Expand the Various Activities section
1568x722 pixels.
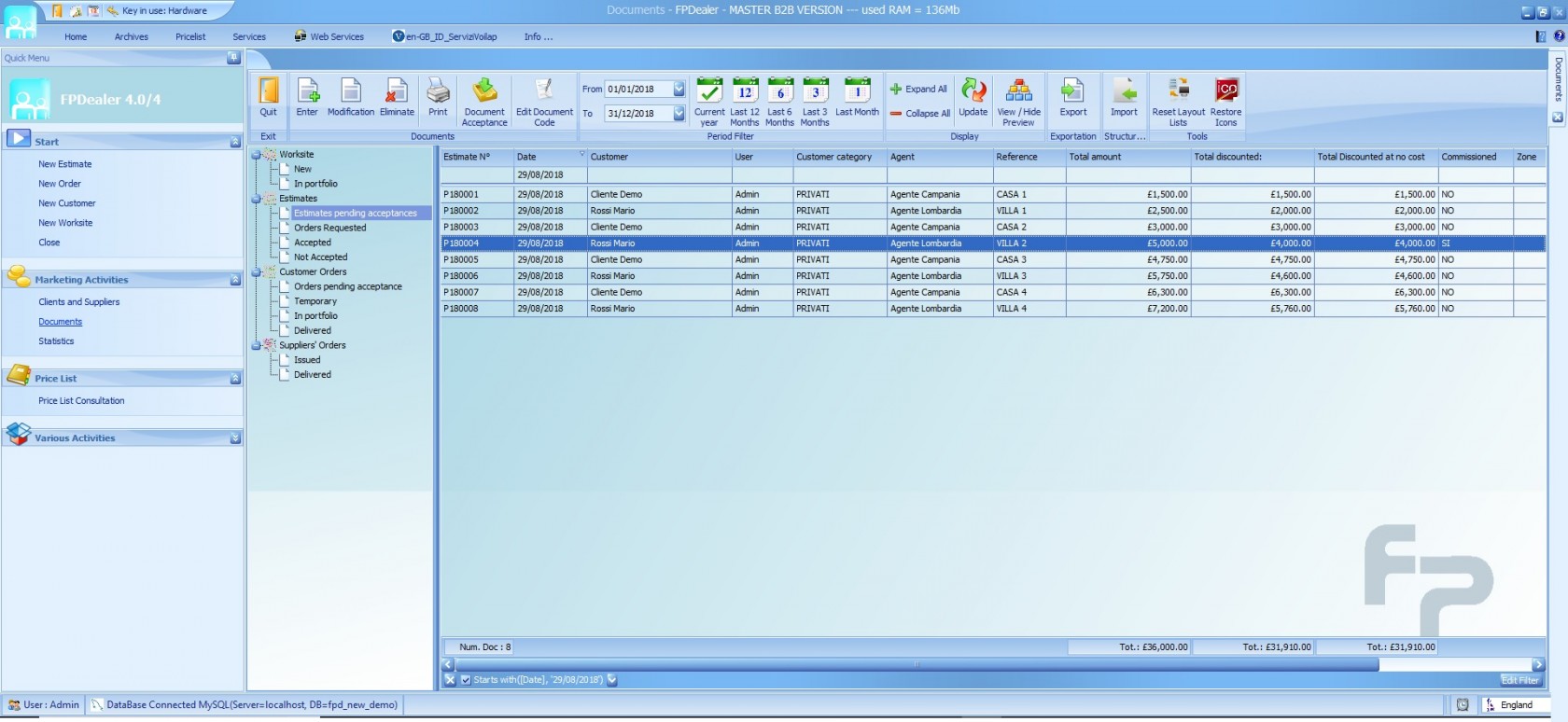pos(235,438)
